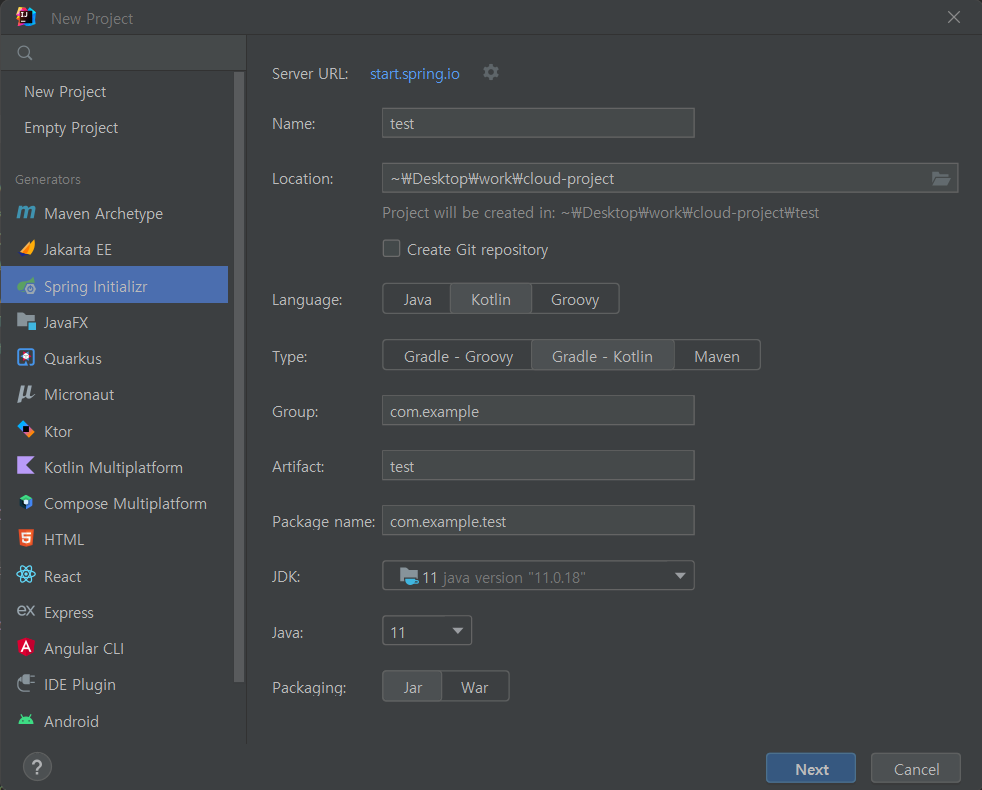The height and width of the screenshot is (790, 982).
Task: Choose Gradle - Kotlin build type
Action: 602,356
